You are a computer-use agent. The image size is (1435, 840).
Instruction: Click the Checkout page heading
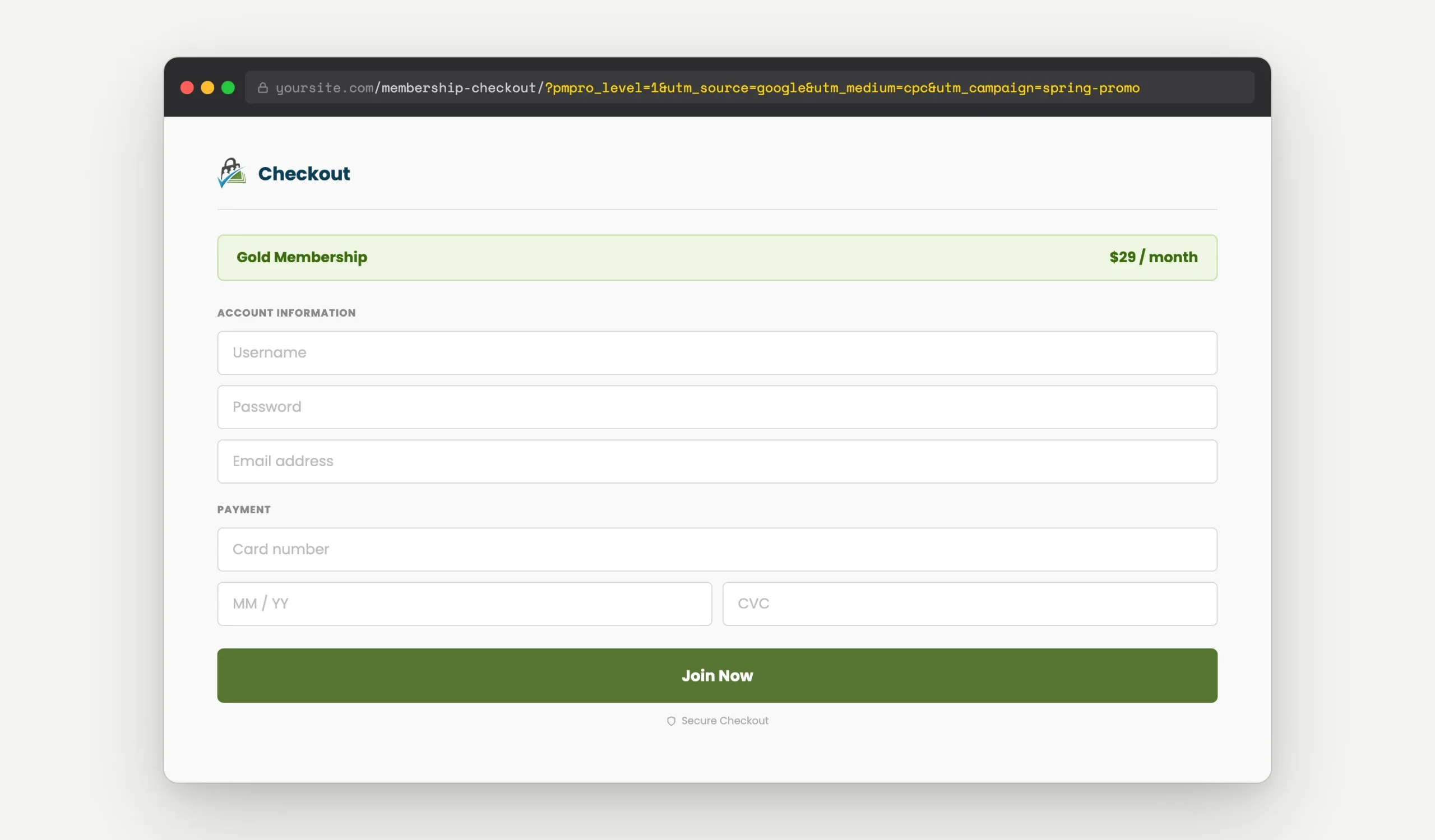click(303, 174)
